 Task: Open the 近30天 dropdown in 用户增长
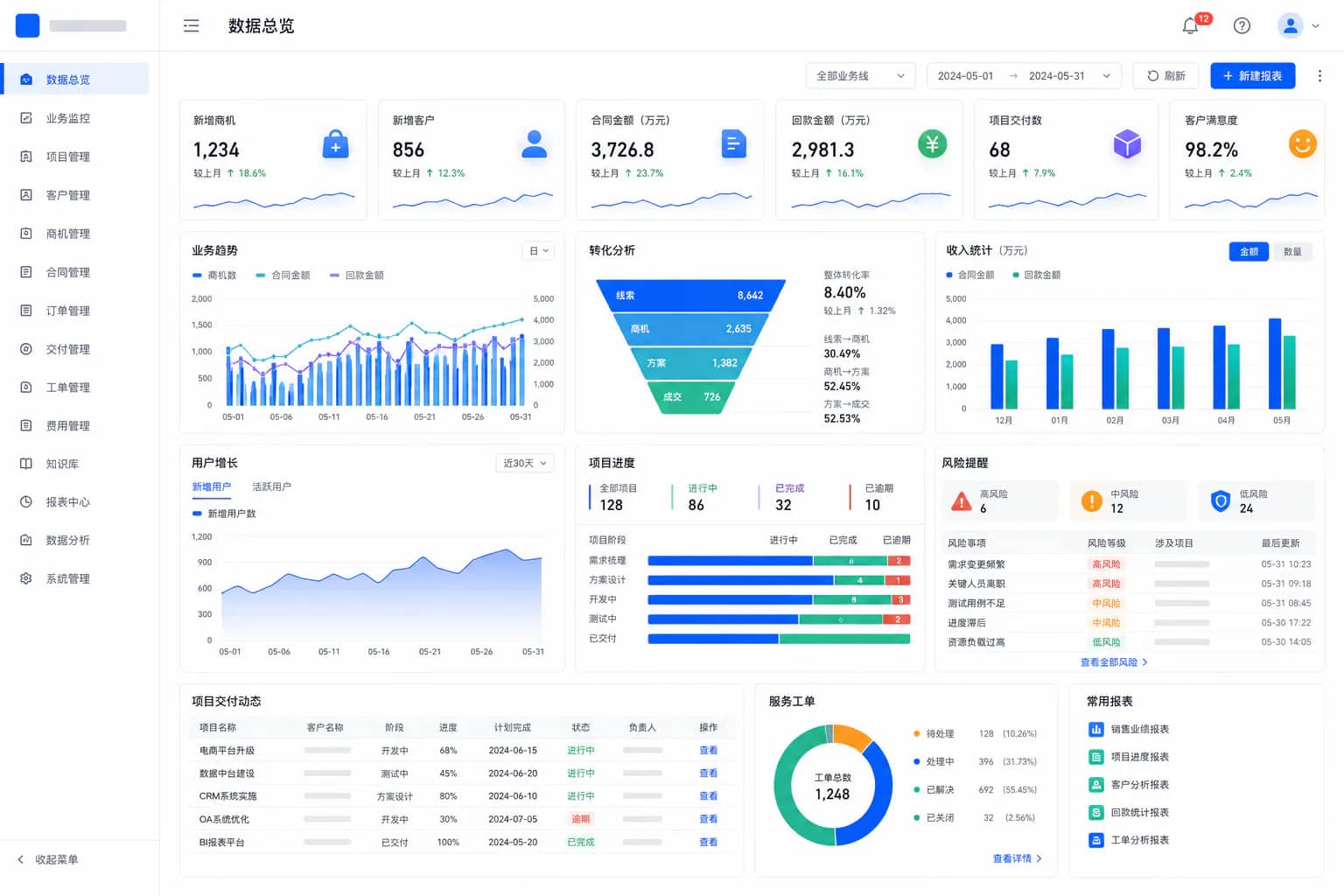pyautogui.click(x=525, y=464)
